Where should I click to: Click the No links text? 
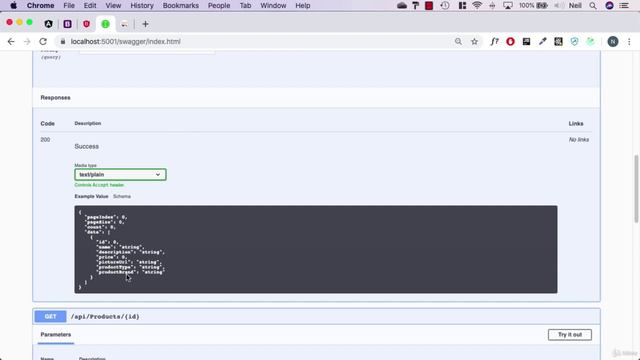point(579,140)
